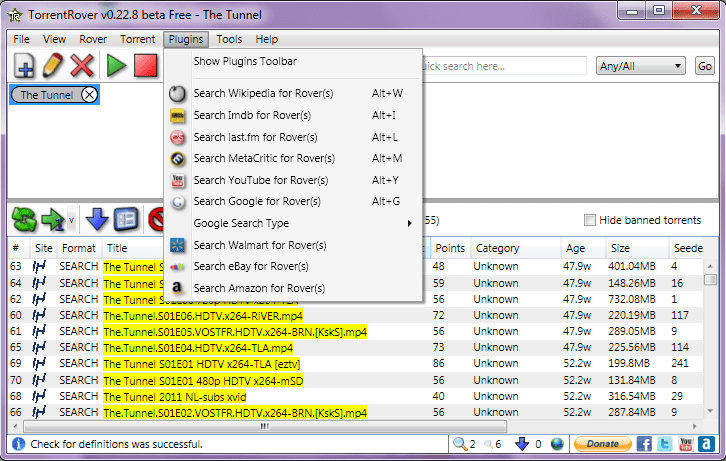
Task: Click the green refresh results icon
Action: [x=24, y=219]
